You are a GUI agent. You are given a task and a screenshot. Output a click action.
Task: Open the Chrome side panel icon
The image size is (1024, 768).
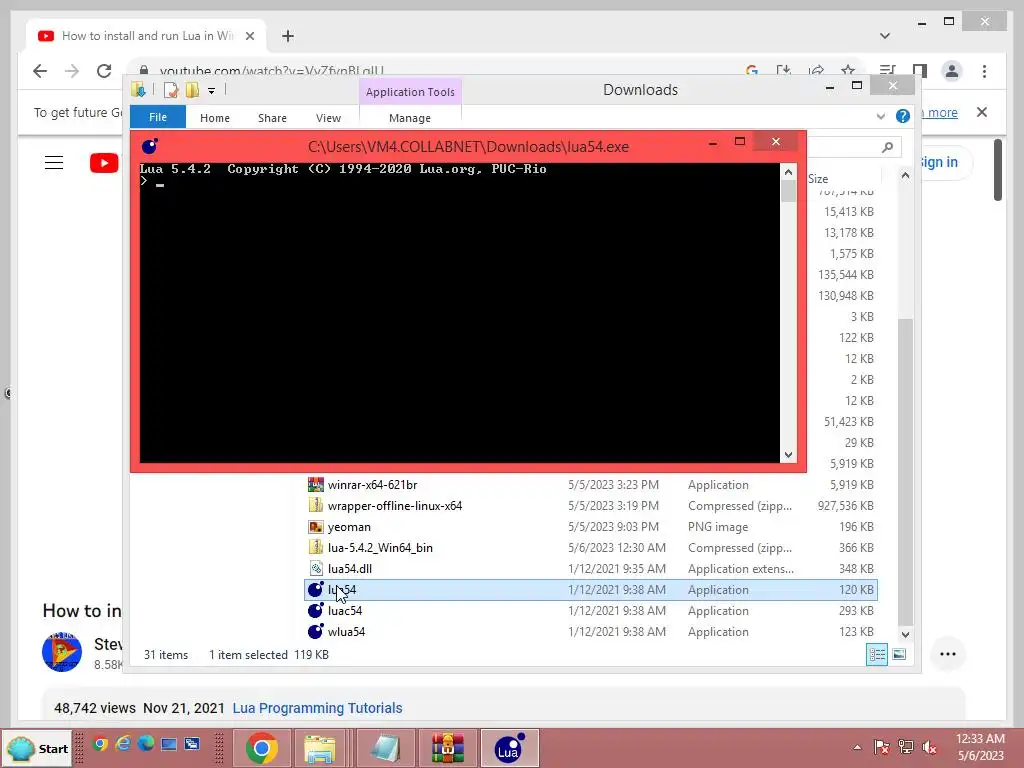920,71
